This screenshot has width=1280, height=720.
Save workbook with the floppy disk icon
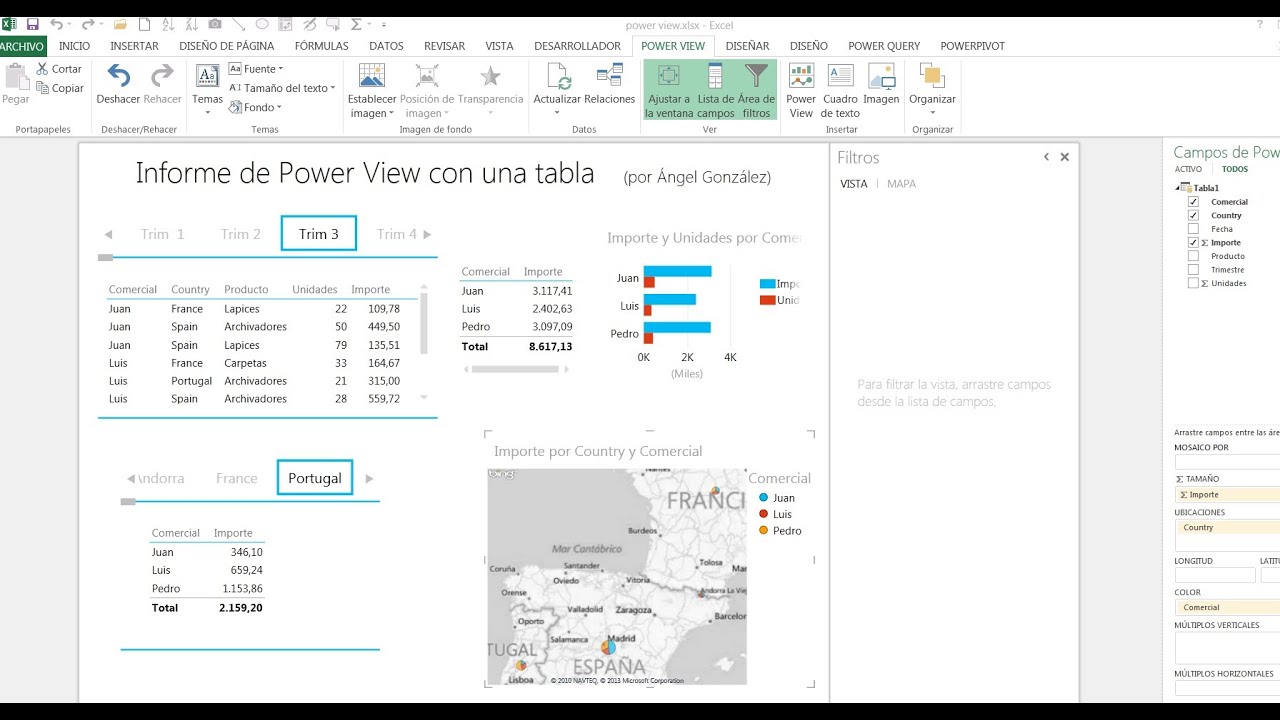click(x=33, y=24)
